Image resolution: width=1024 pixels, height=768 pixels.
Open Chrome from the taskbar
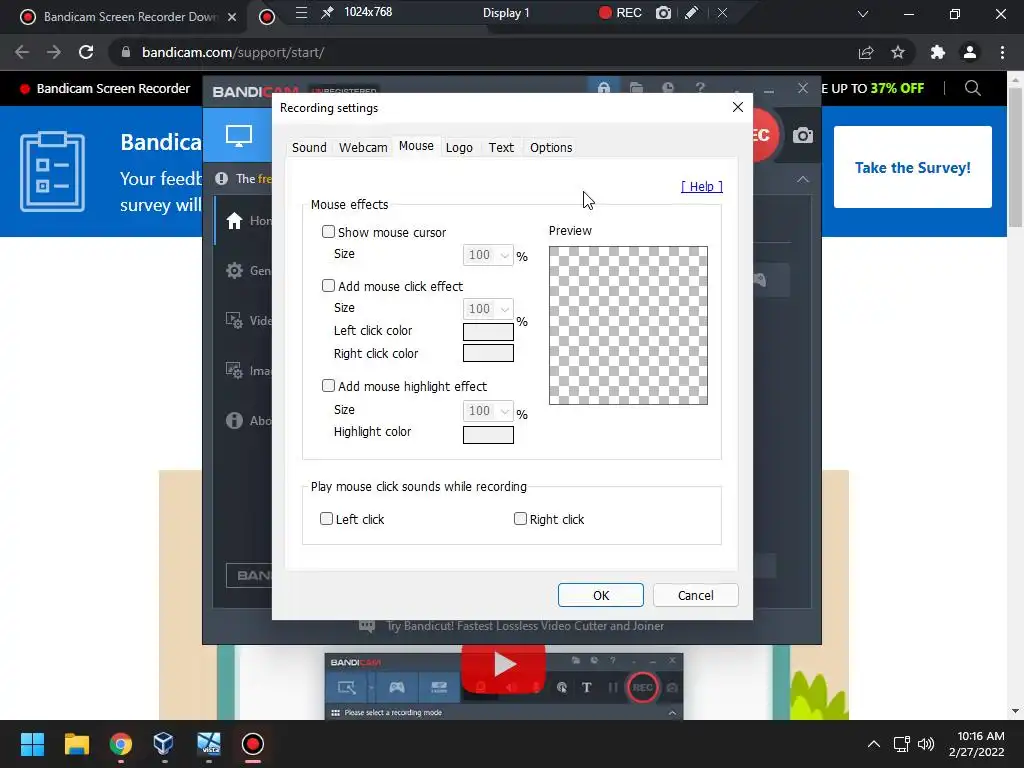[120, 744]
